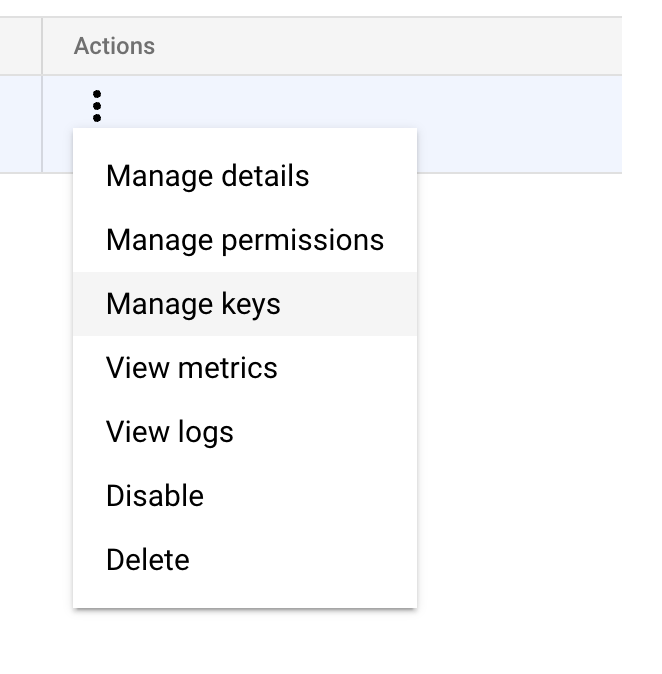The width and height of the screenshot is (662, 674).
Task: Open the Manage keys option
Action: click(x=193, y=304)
